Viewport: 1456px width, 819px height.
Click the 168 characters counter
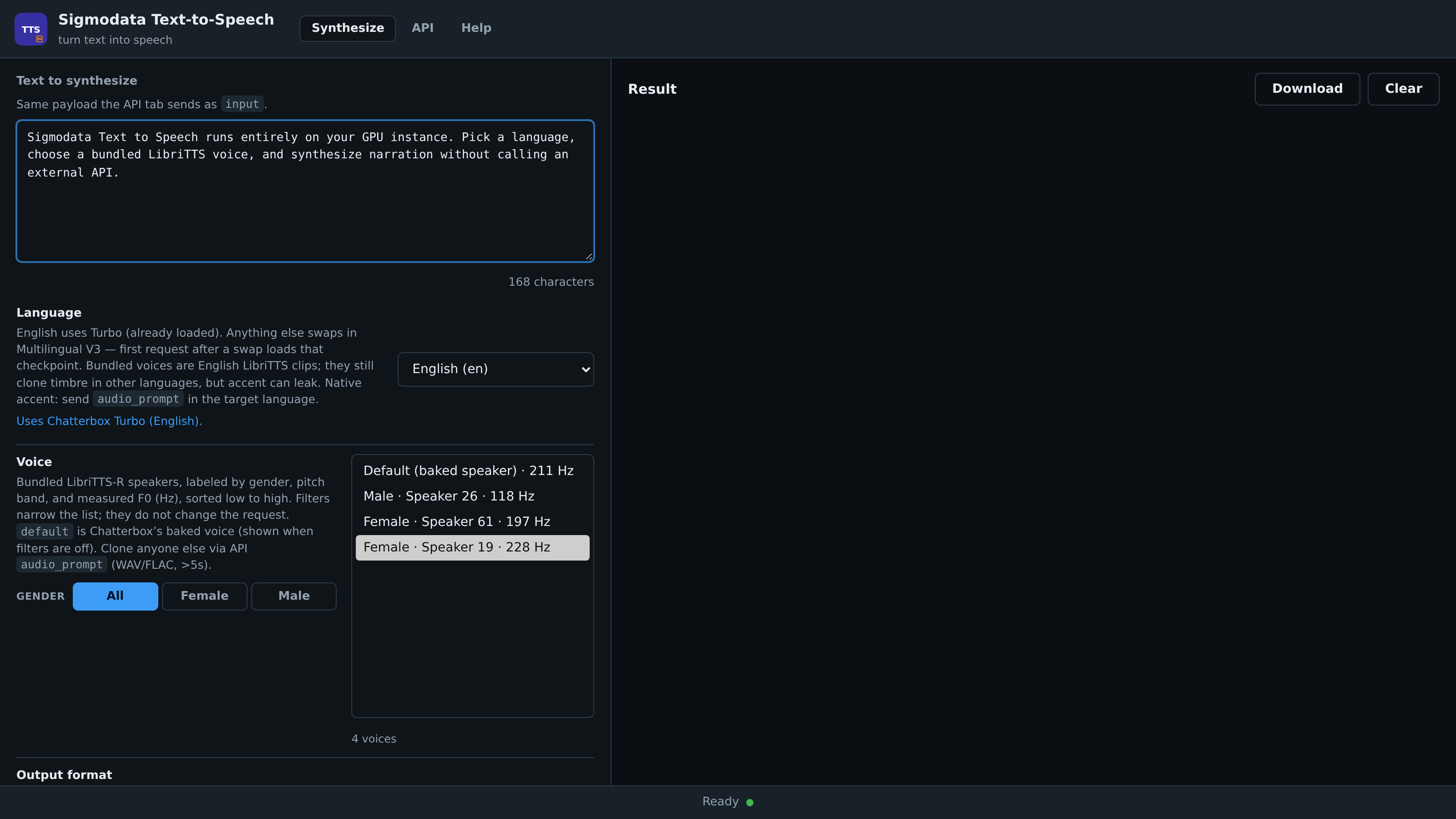(551, 282)
